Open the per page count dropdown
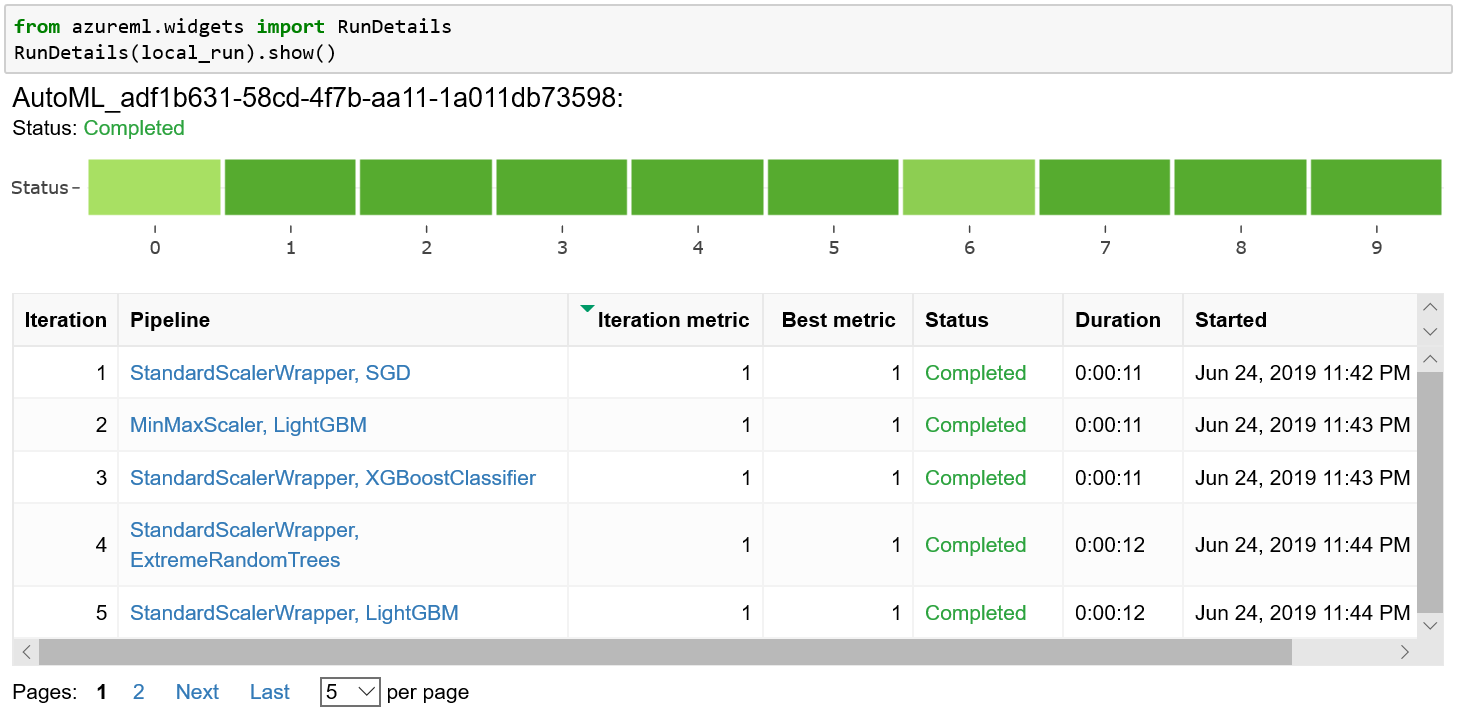1459x725 pixels. (x=350, y=692)
